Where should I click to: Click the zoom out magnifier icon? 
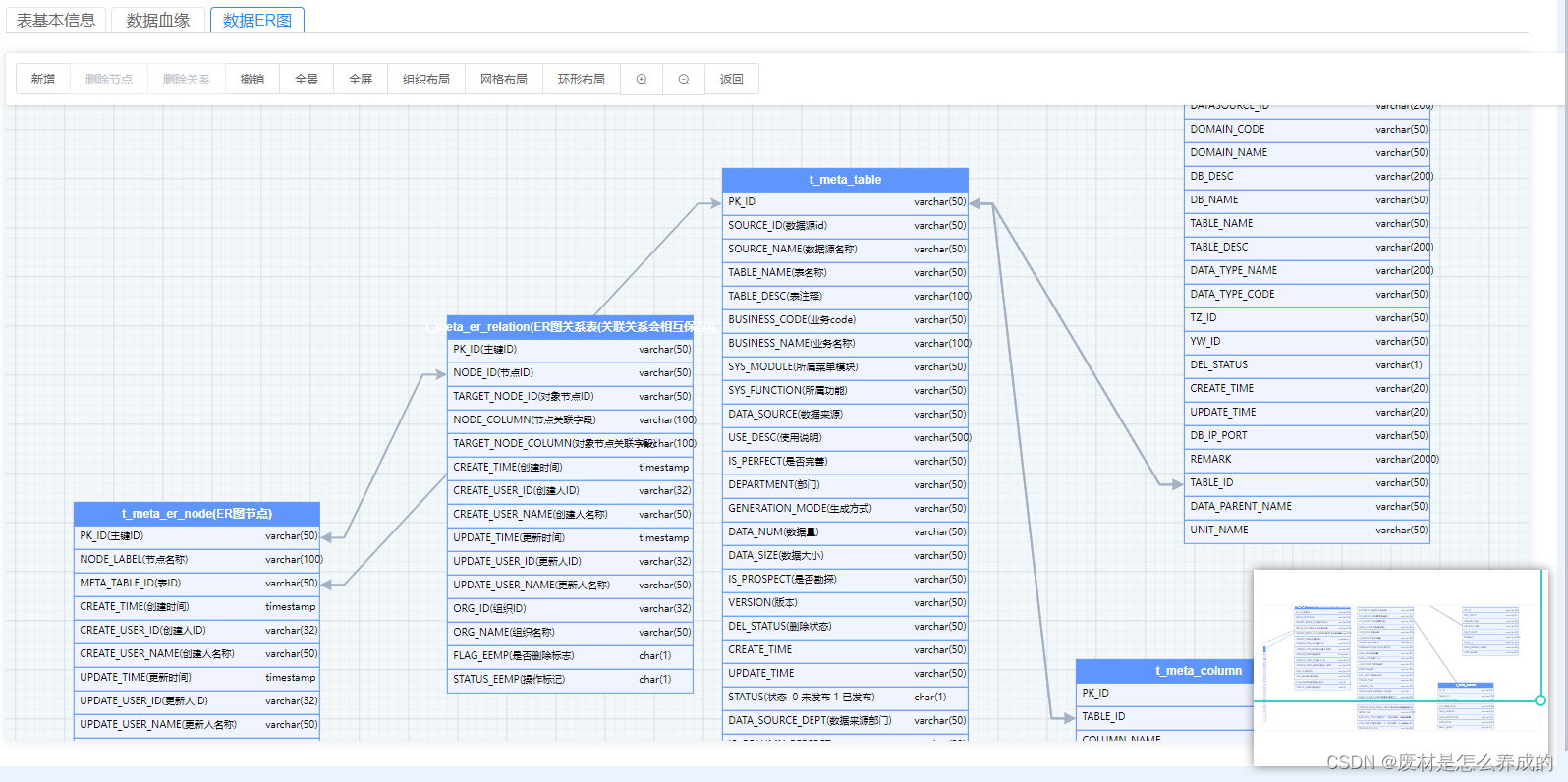coord(684,79)
